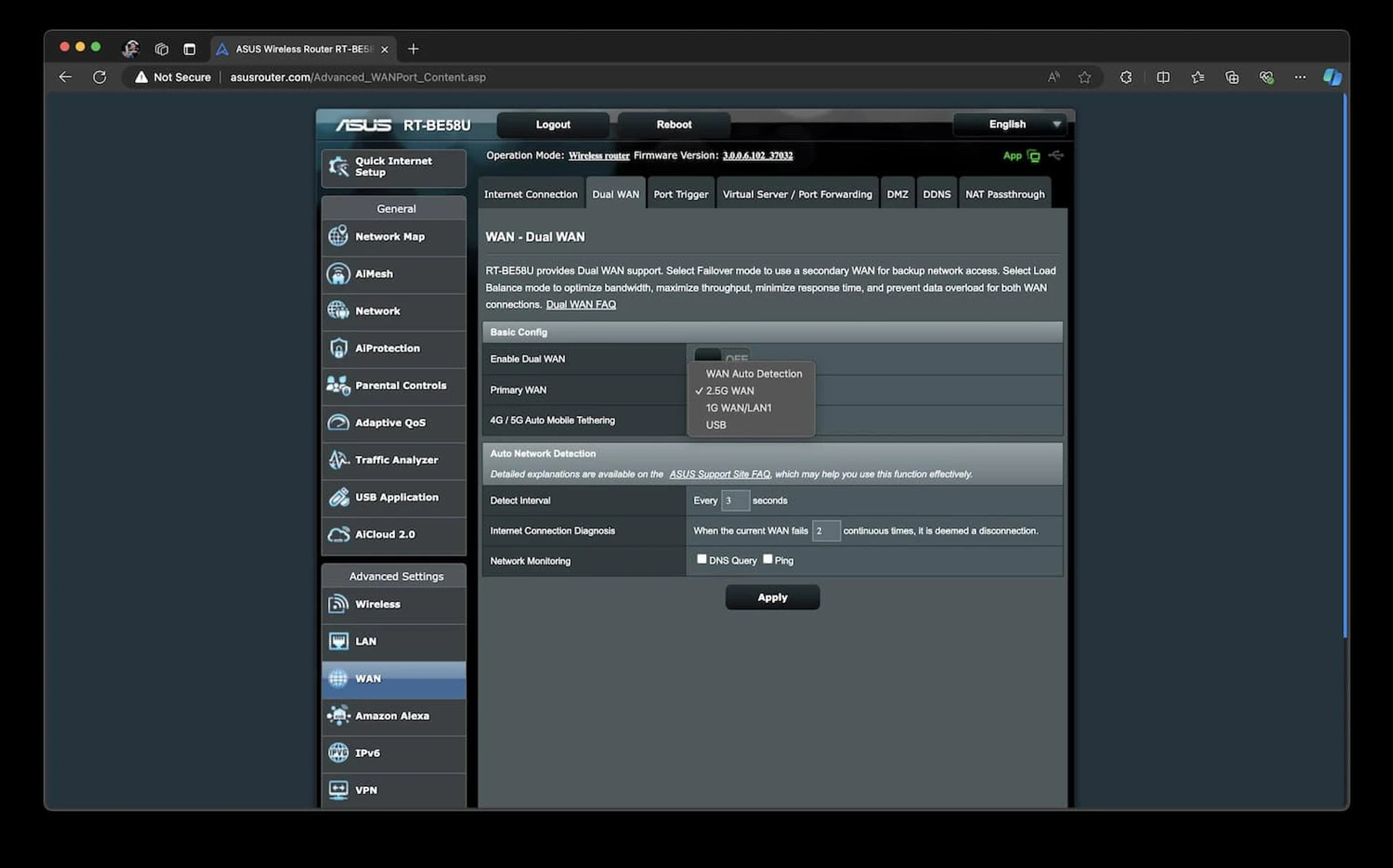Open AiCloud 2.0 cloud icon

338,534
